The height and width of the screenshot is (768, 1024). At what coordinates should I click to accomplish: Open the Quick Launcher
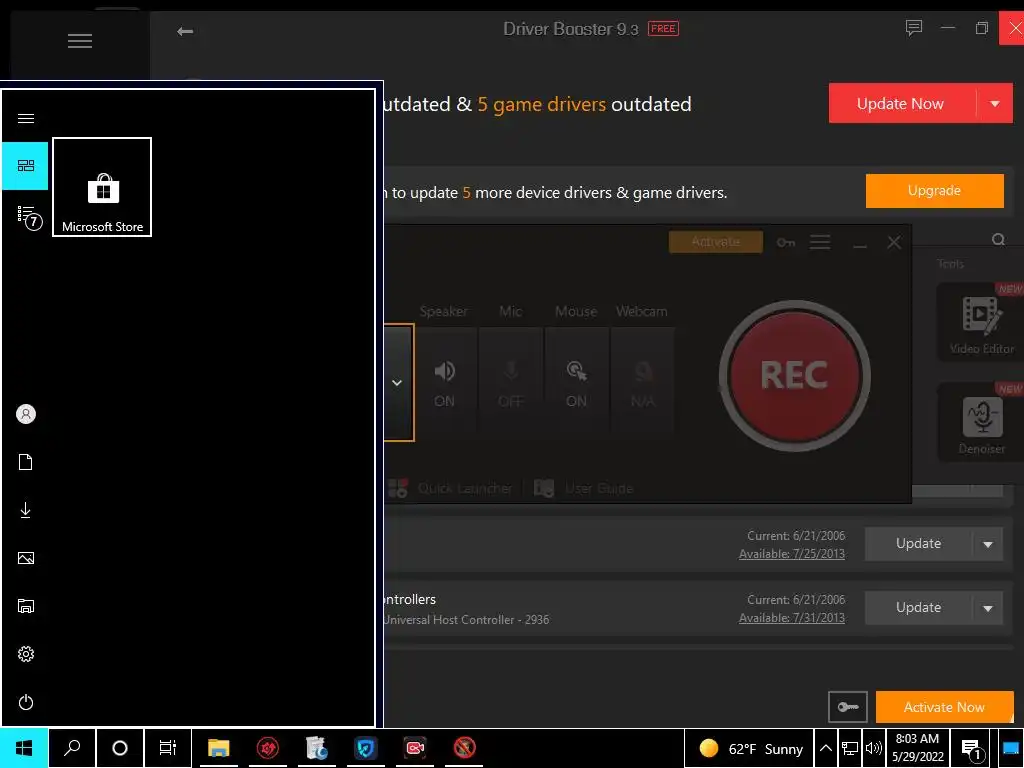[451, 488]
